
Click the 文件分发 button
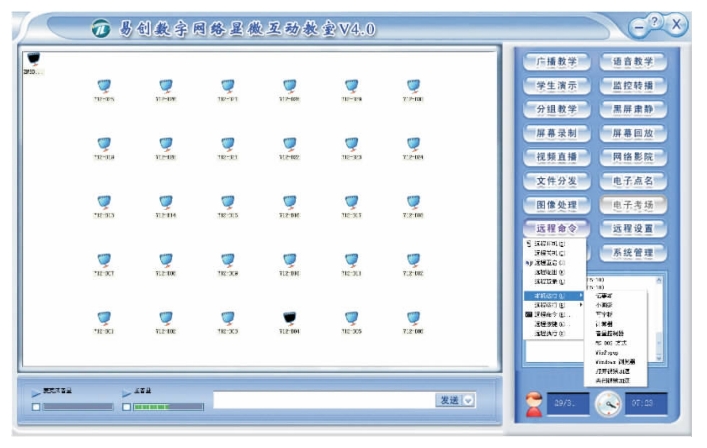pos(557,180)
